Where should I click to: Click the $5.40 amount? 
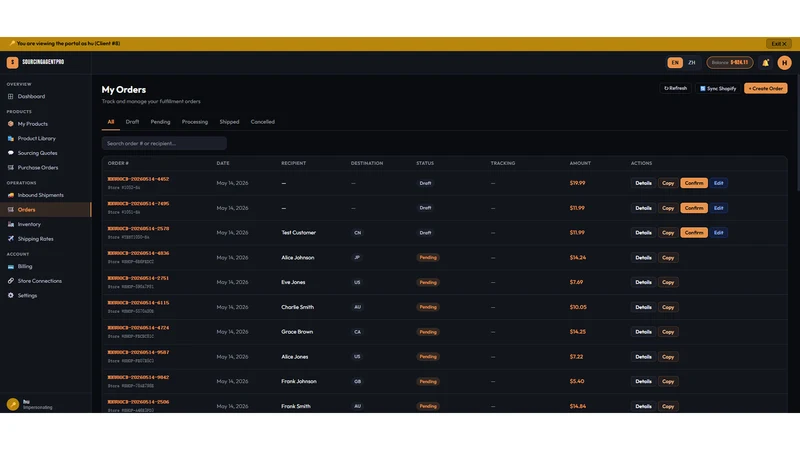577,381
